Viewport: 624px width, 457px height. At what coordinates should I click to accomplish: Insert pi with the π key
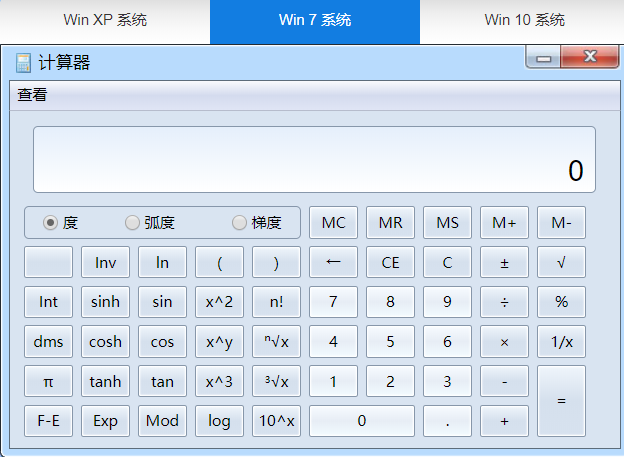point(49,381)
